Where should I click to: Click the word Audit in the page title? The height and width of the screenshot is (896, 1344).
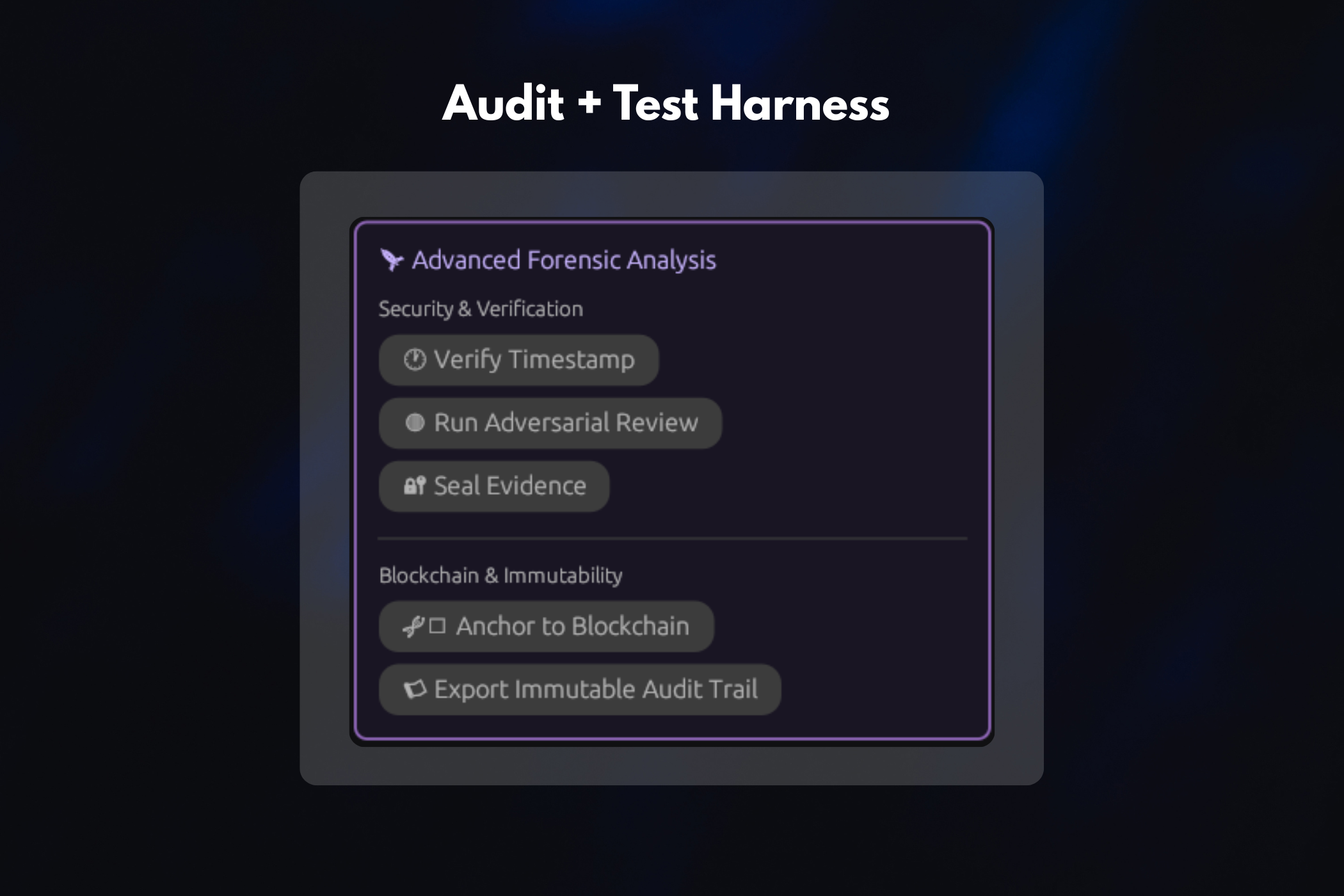coord(503,104)
